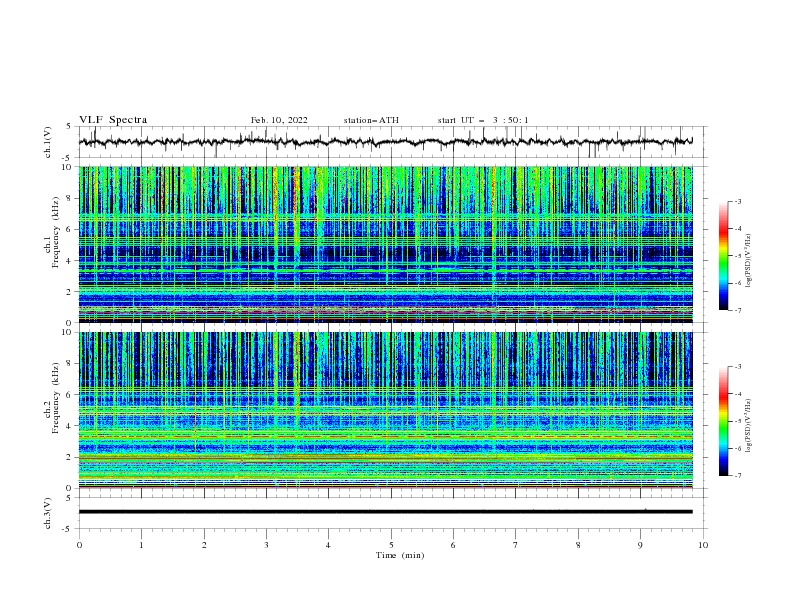This screenshot has height=612, width=792.
Task: Select the ch.2 colorbar "log(PSD)(V²/Hz)" label
Action: click(749, 426)
